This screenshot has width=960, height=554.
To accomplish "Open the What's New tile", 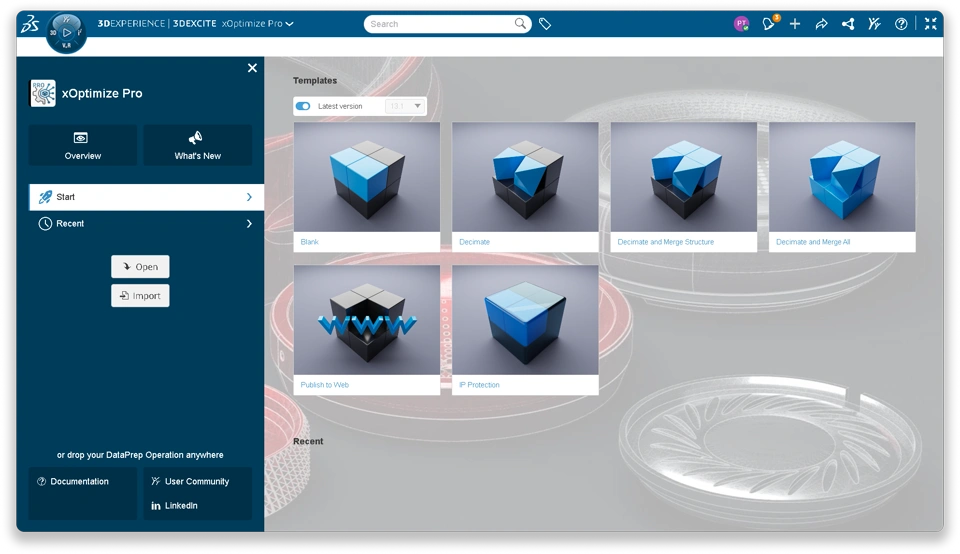I will pos(198,145).
